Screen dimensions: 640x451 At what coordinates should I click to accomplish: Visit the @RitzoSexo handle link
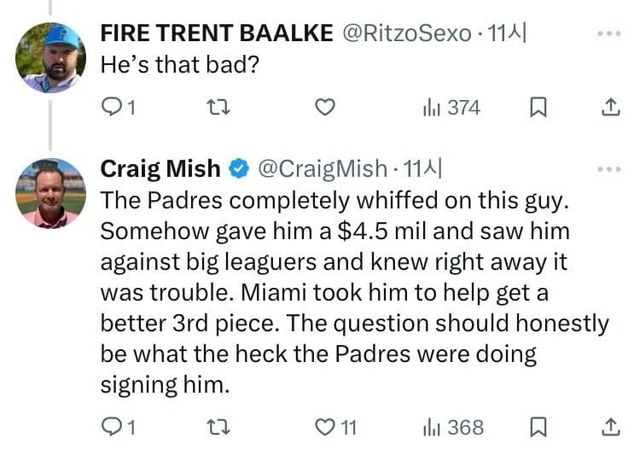pos(409,33)
